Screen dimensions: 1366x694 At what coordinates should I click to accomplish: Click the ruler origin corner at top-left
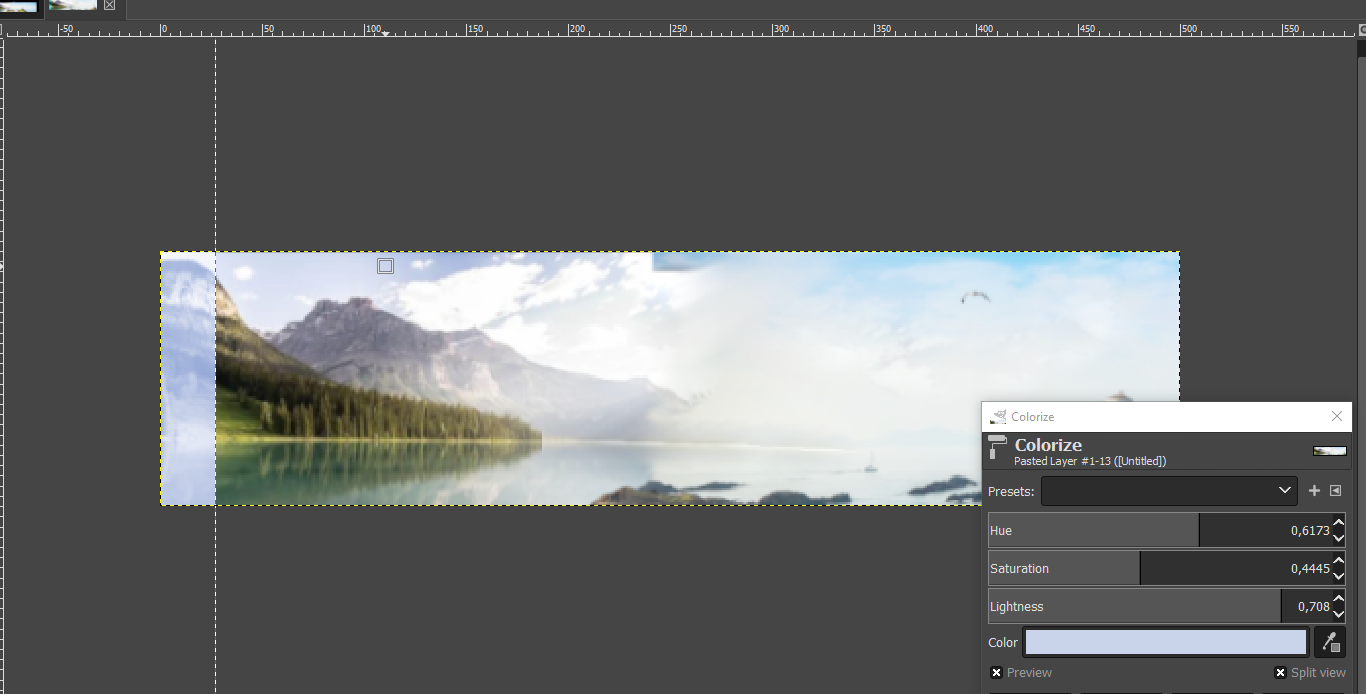pyautogui.click(x=3, y=32)
